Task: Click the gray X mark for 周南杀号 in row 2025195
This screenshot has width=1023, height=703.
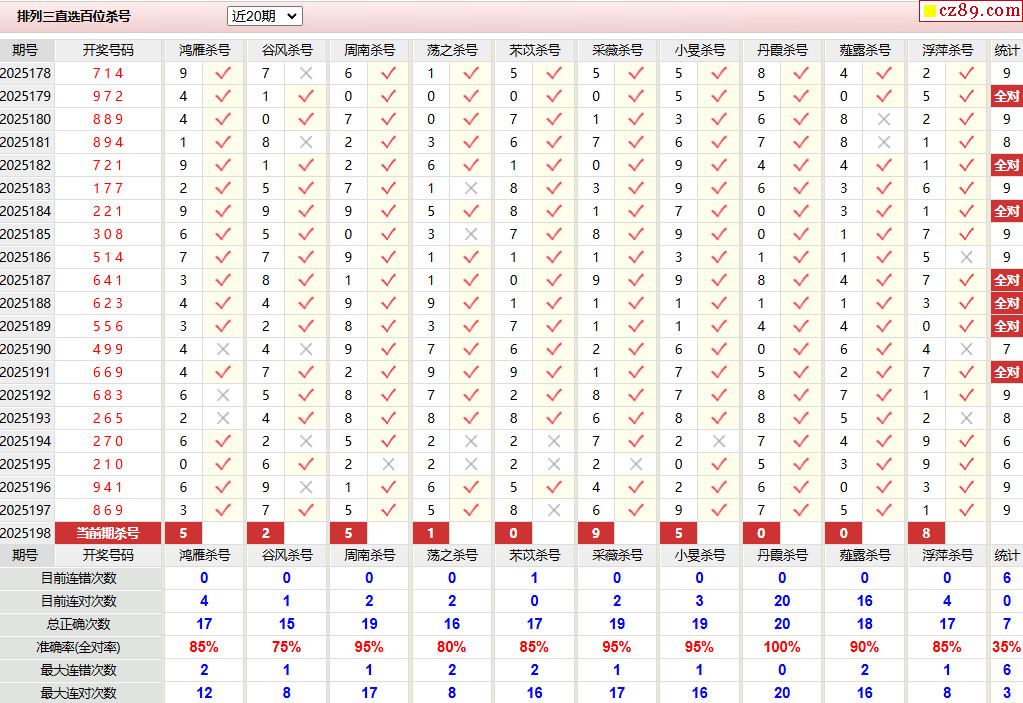Action: pos(388,464)
